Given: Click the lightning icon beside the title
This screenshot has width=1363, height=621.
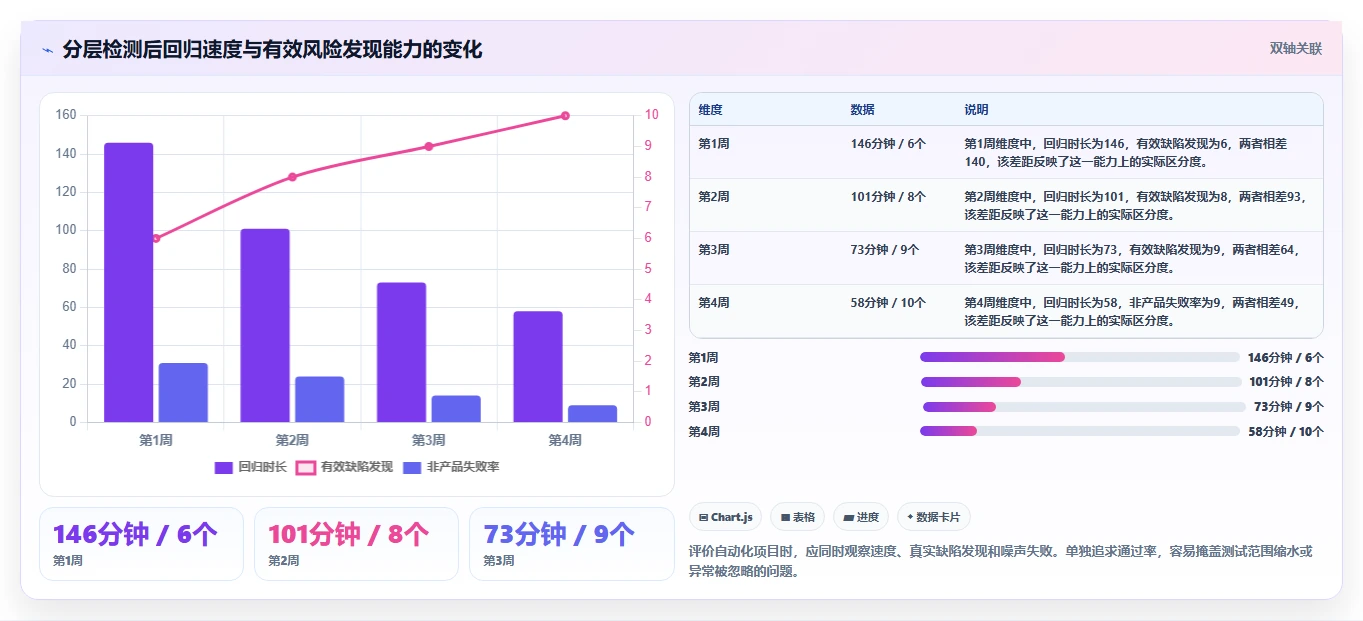Looking at the screenshot, I should click(48, 50).
